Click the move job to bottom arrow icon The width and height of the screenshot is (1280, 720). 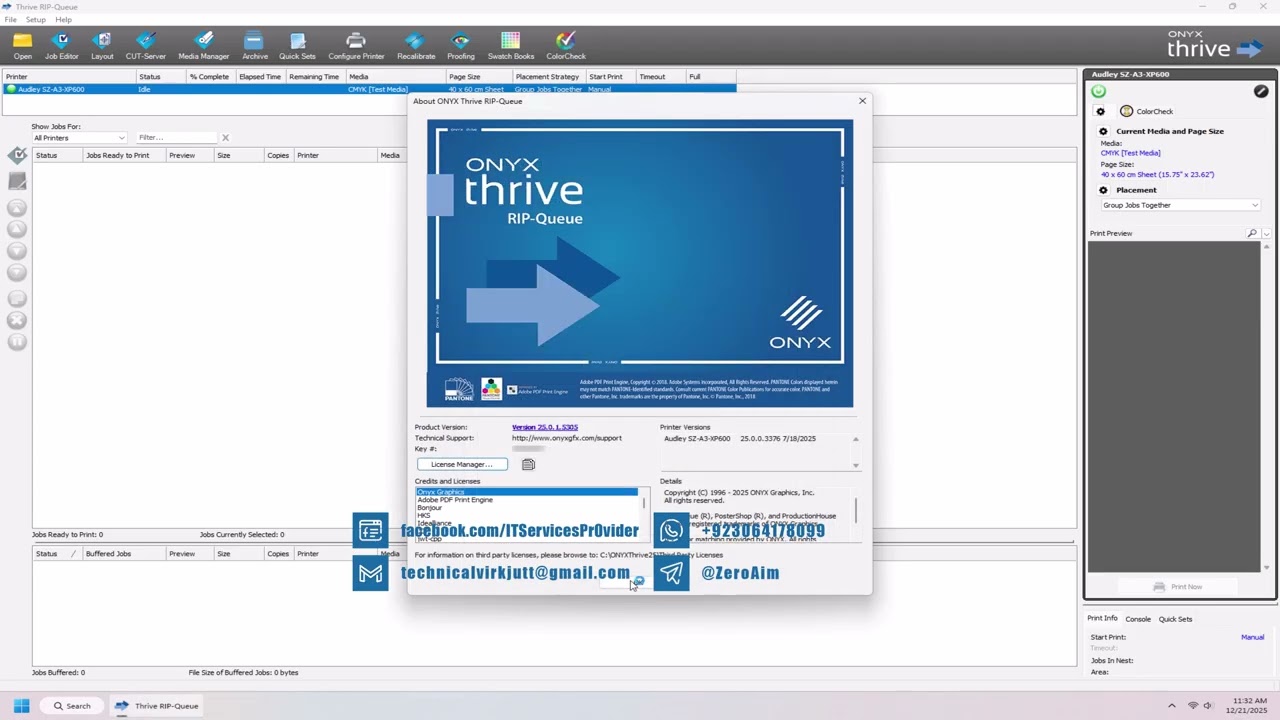17,272
